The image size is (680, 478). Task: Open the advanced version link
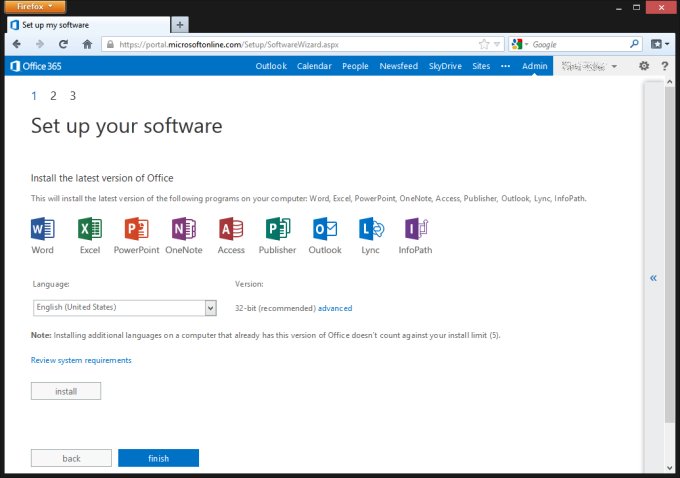pyautogui.click(x=335, y=308)
